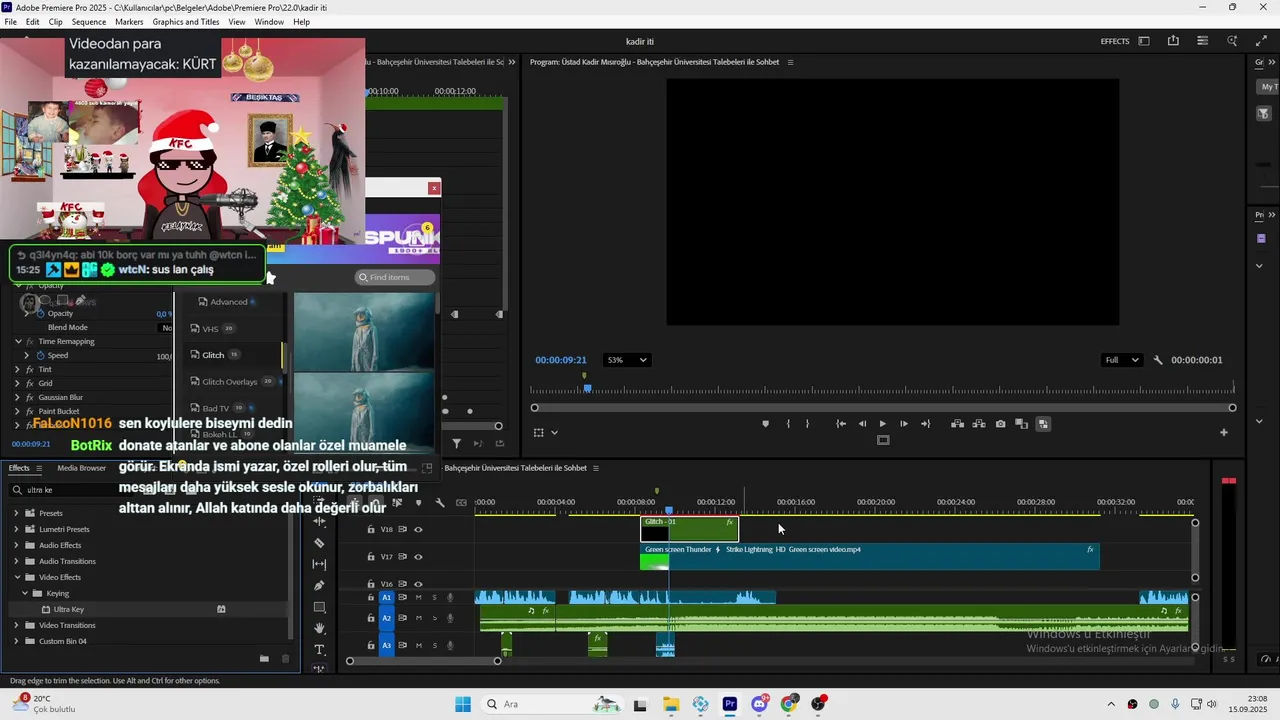Open Premiere Pro from the taskbar
1280x720 pixels.
730,704
